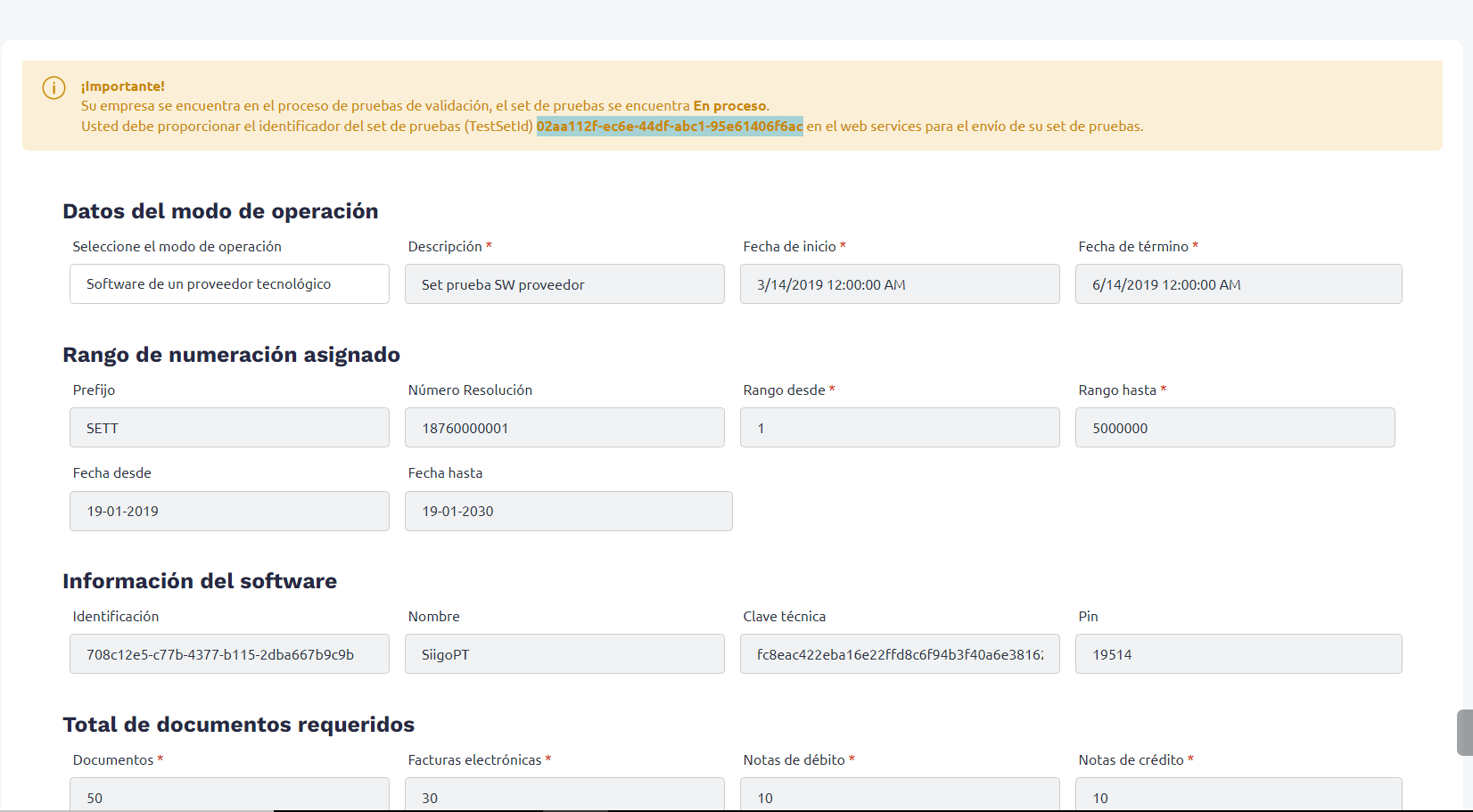
Task: Click the software Identificación field
Action: (x=229, y=653)
